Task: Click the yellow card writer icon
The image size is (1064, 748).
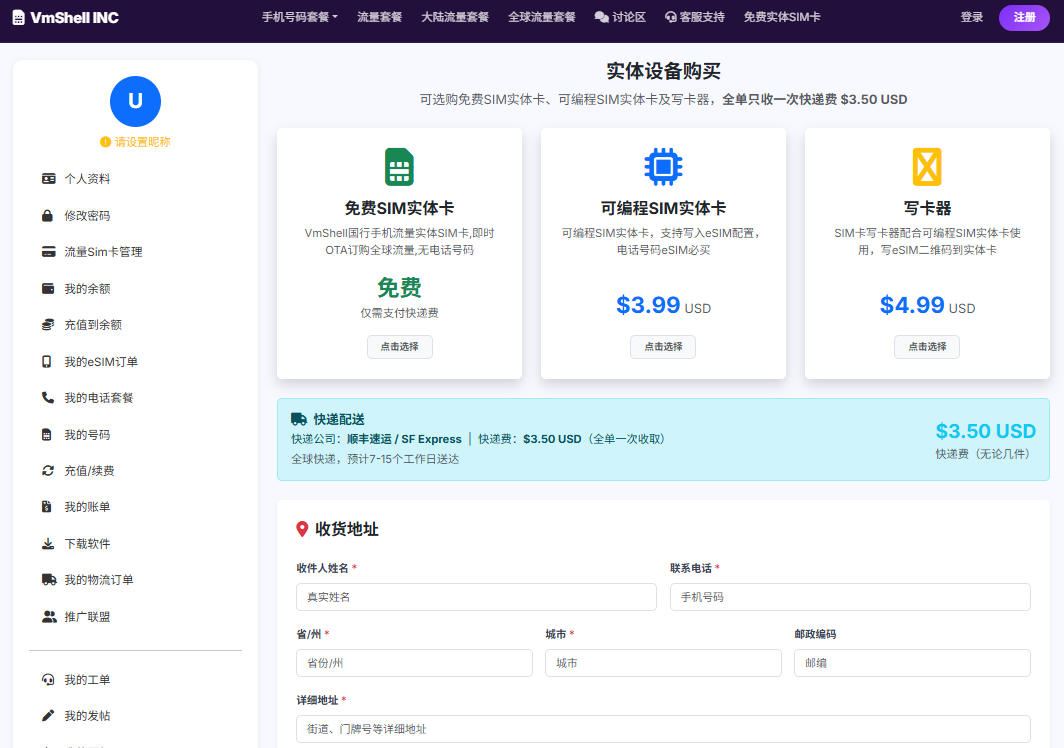Action: [x=927, y=167]
